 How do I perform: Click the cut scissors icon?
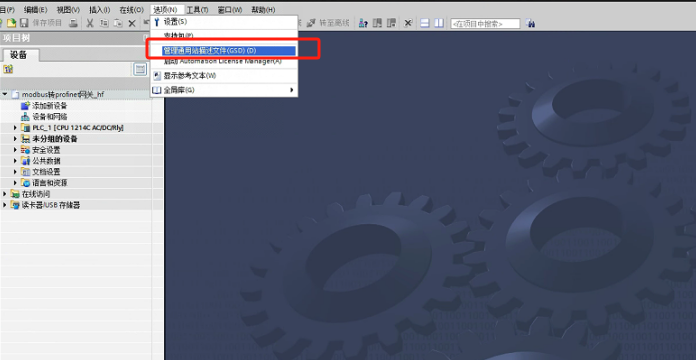pyautogui.click(x=90, y=23)
